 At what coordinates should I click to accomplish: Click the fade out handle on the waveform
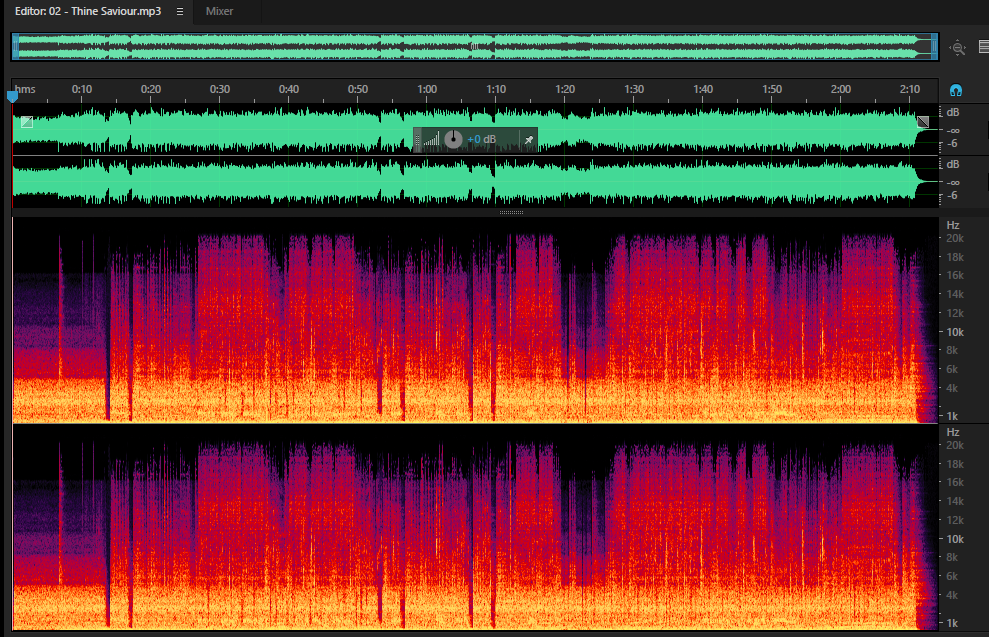pos(923,122)
